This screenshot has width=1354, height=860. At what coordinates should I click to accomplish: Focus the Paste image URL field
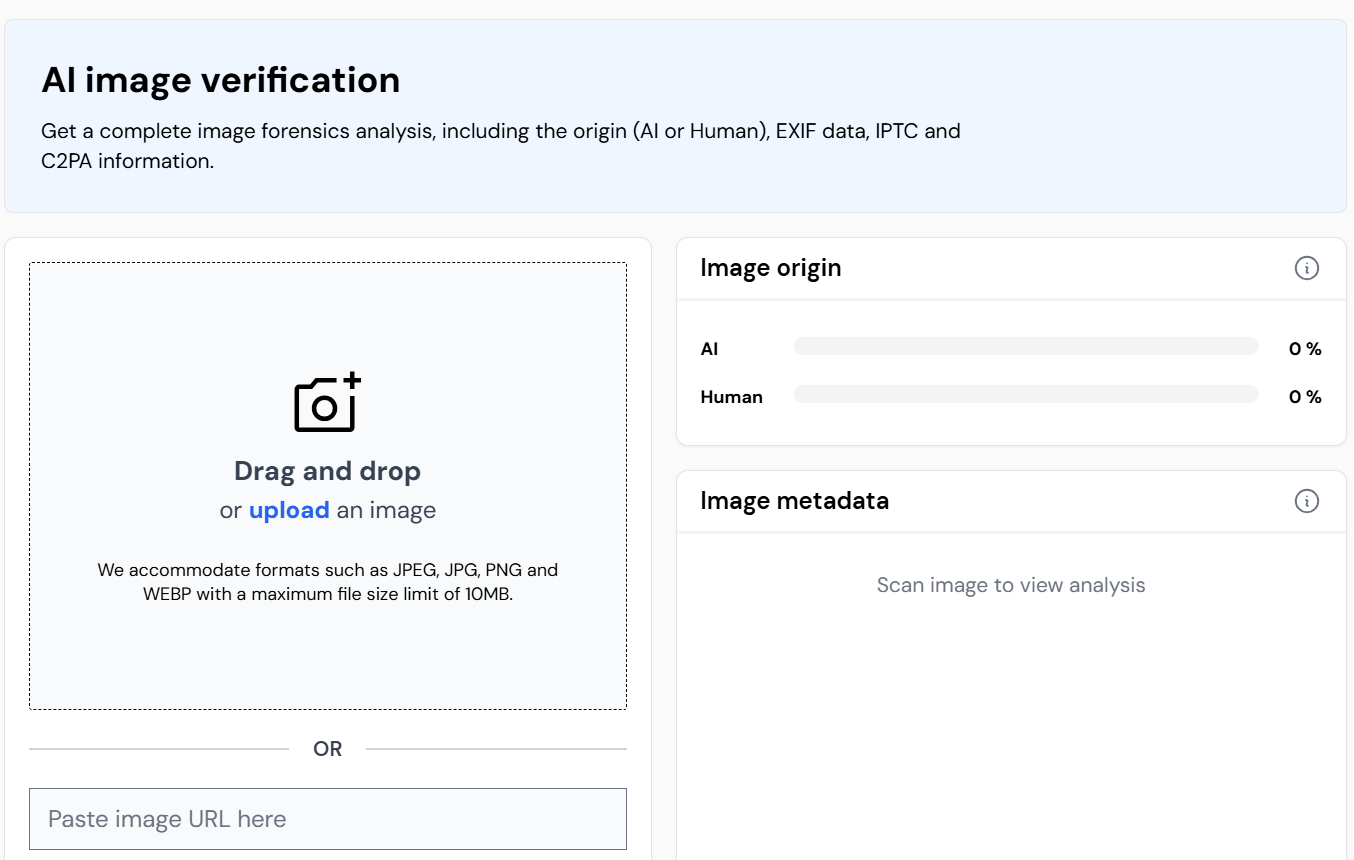coord(327,819)
